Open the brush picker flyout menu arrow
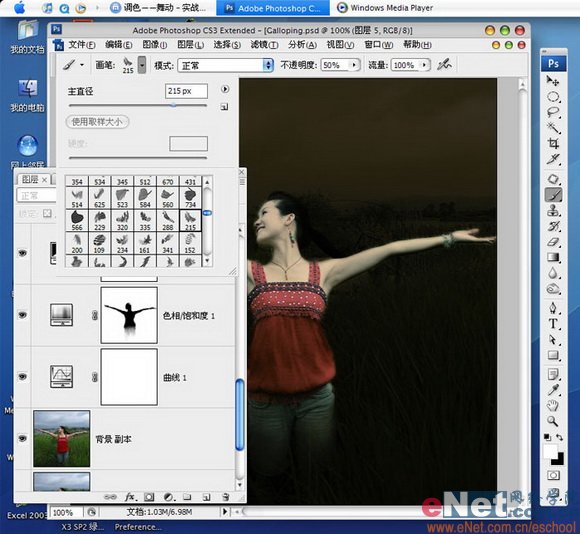 pos(225,89)
